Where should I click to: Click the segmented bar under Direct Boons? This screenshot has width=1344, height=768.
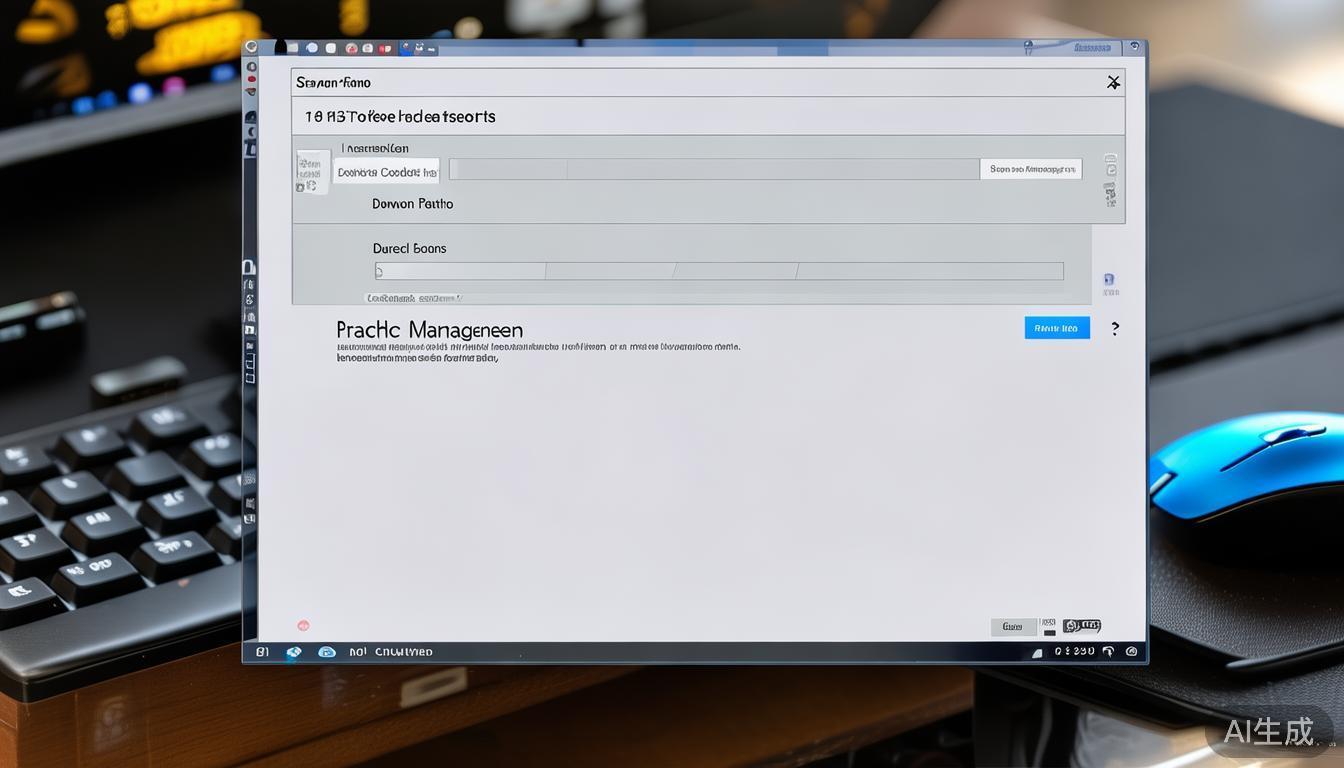point(718,271)
